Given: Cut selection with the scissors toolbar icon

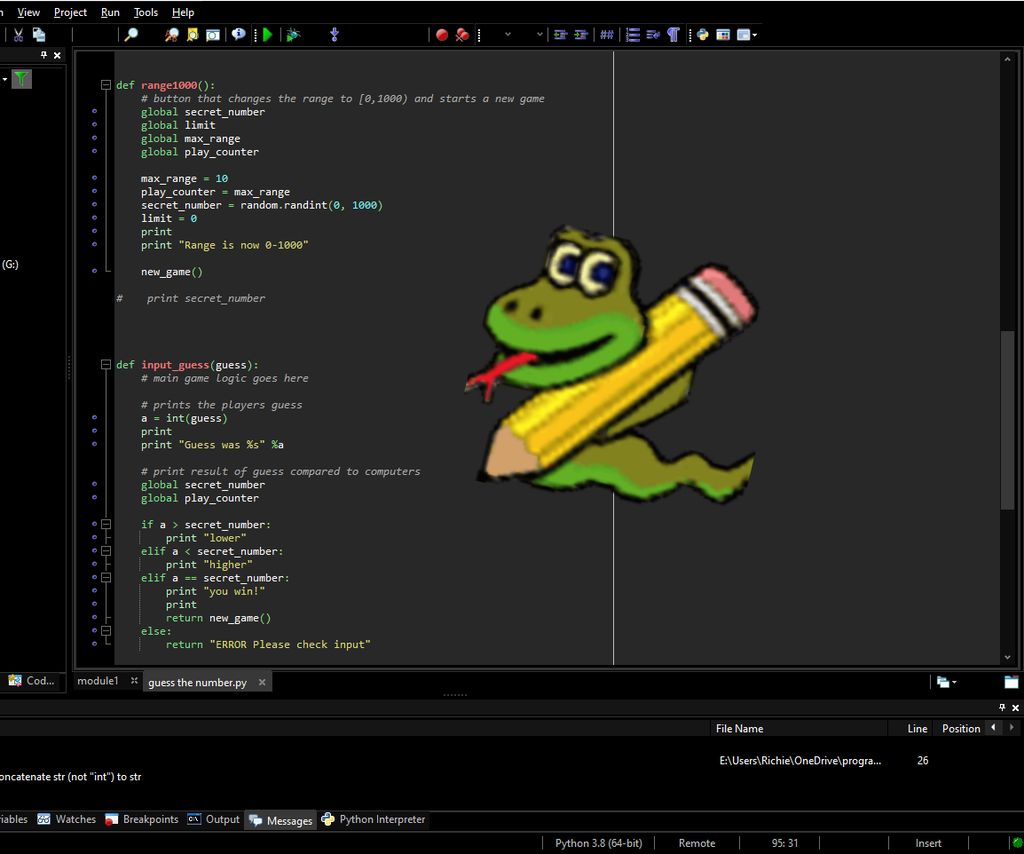Looking at the screenshot, I should click(x=19, y=35).
